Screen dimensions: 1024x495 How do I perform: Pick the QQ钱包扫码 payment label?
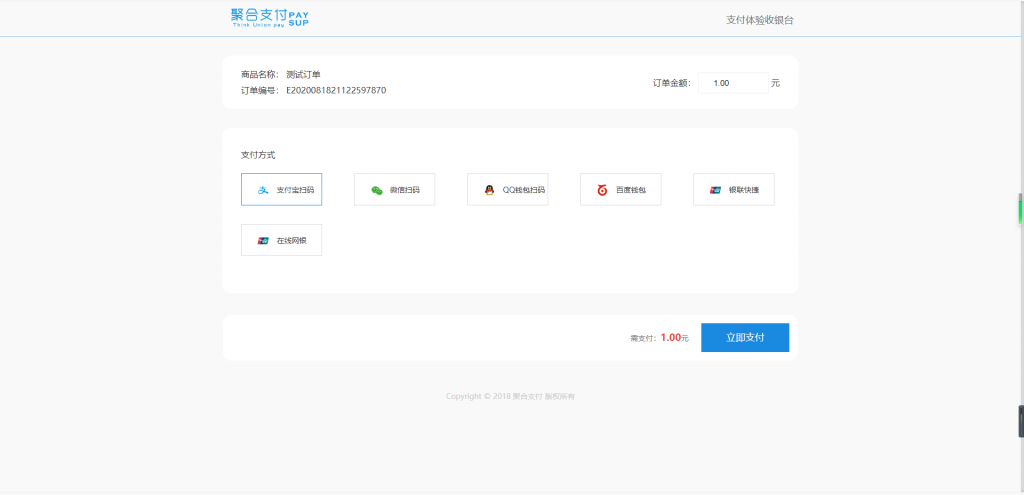[523, 190]
